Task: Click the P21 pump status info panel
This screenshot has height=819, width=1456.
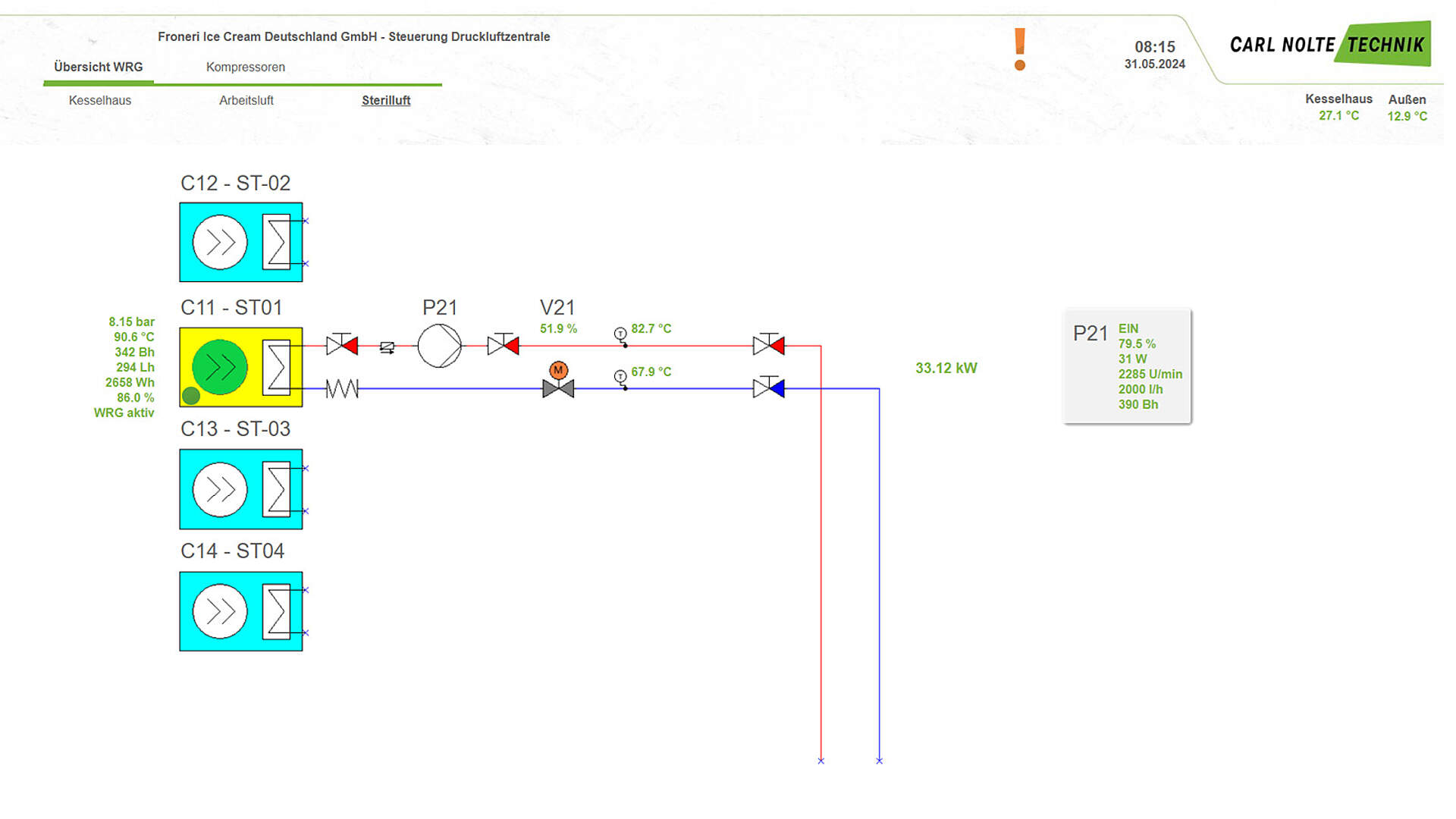Action: [1127, 366]
